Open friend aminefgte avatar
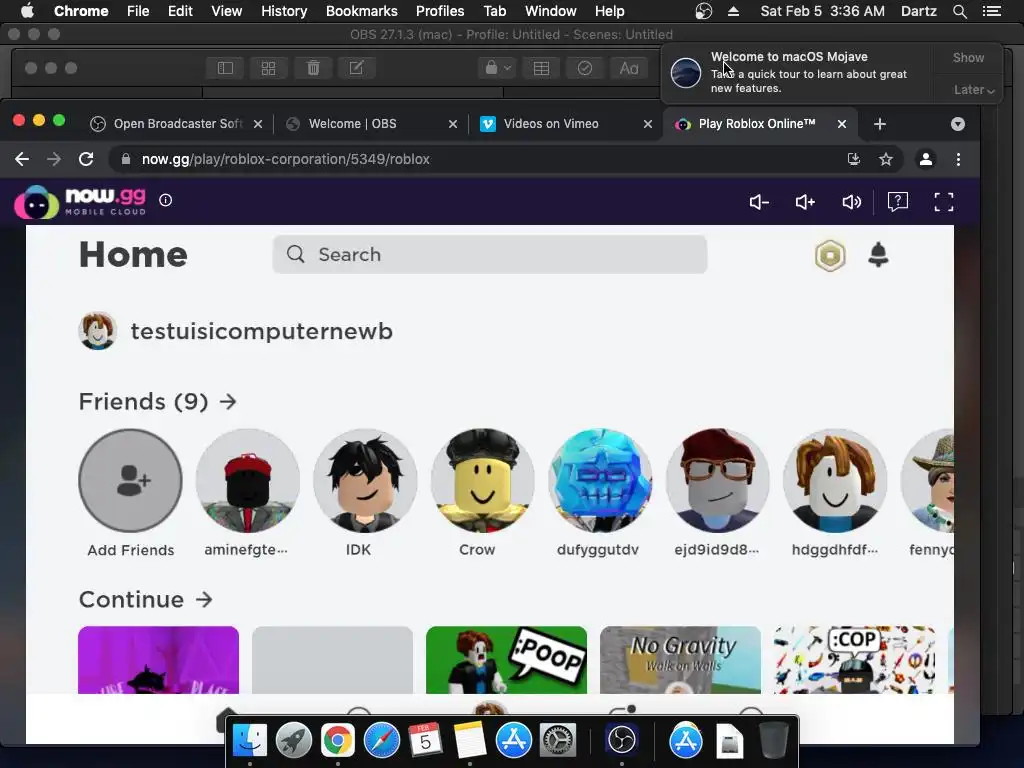1024x768 pixels. 248,481
